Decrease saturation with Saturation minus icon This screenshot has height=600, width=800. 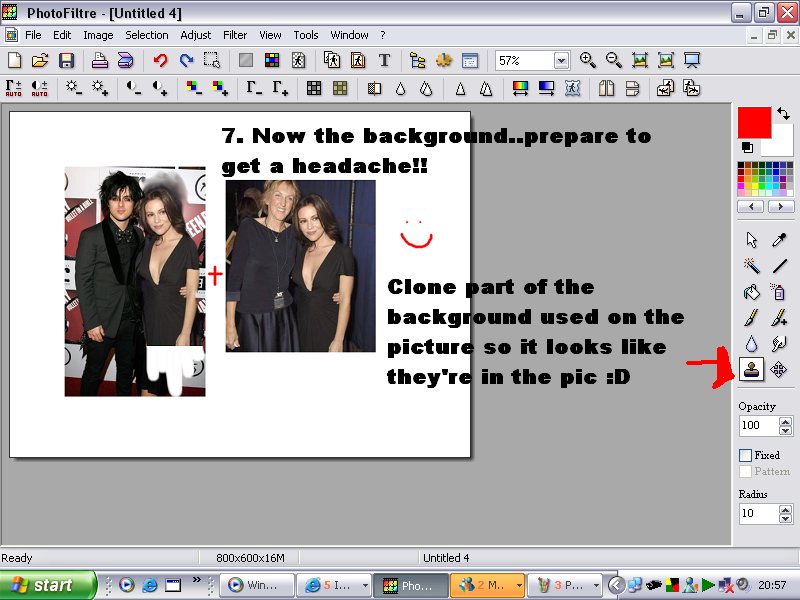(194, 88)
